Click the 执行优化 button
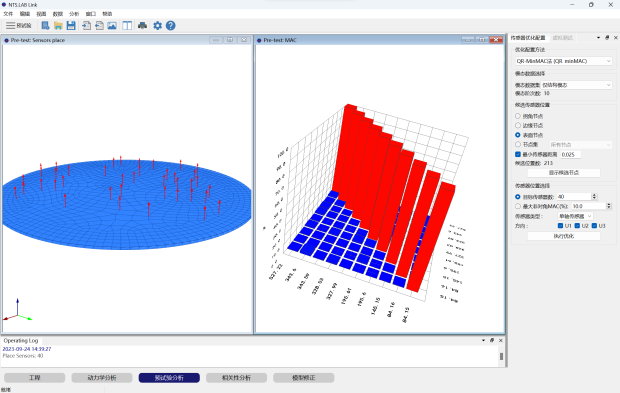 [x=563, y=236]
